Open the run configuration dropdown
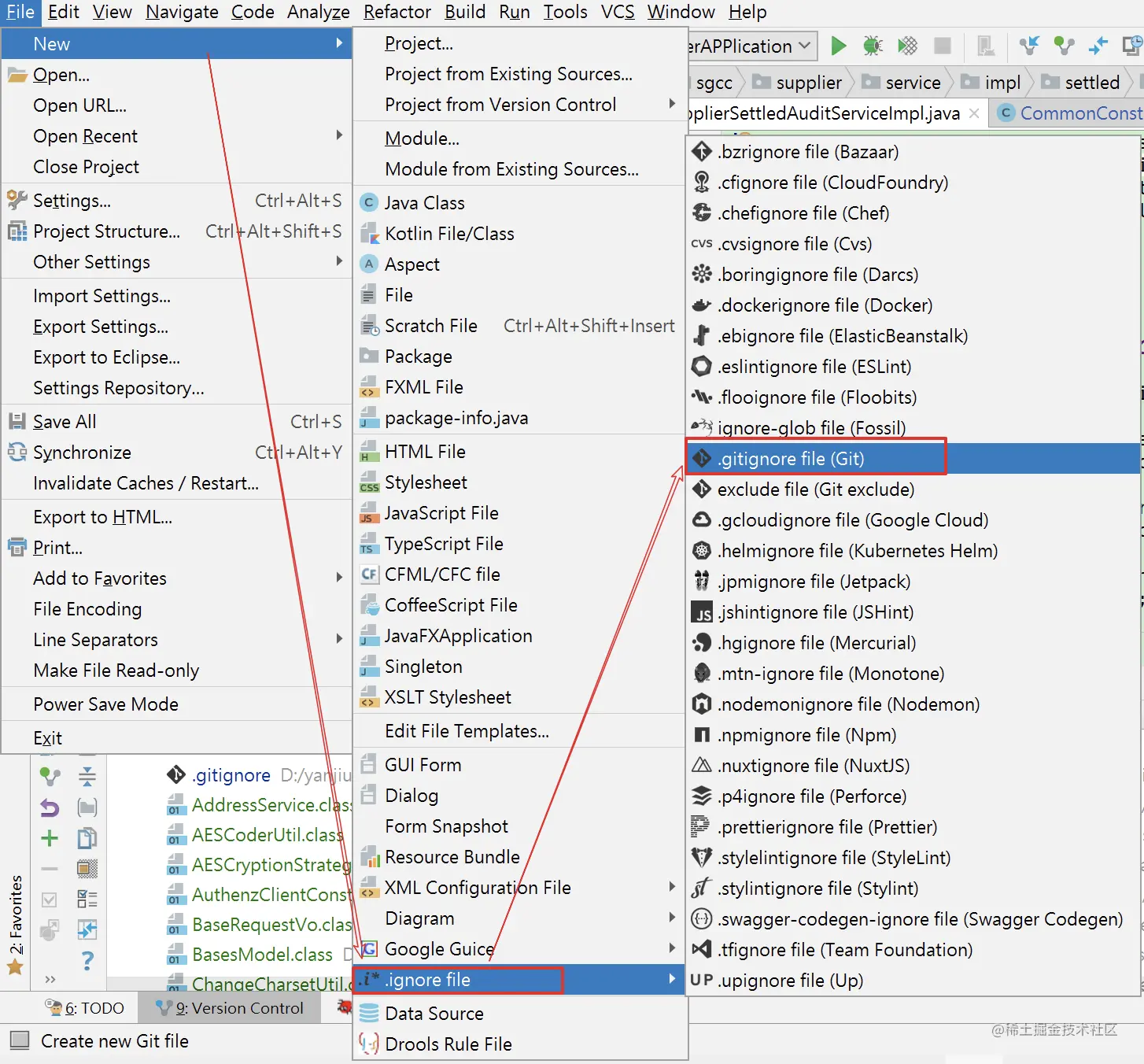1144x1064 pixels. tap(751, 46)
